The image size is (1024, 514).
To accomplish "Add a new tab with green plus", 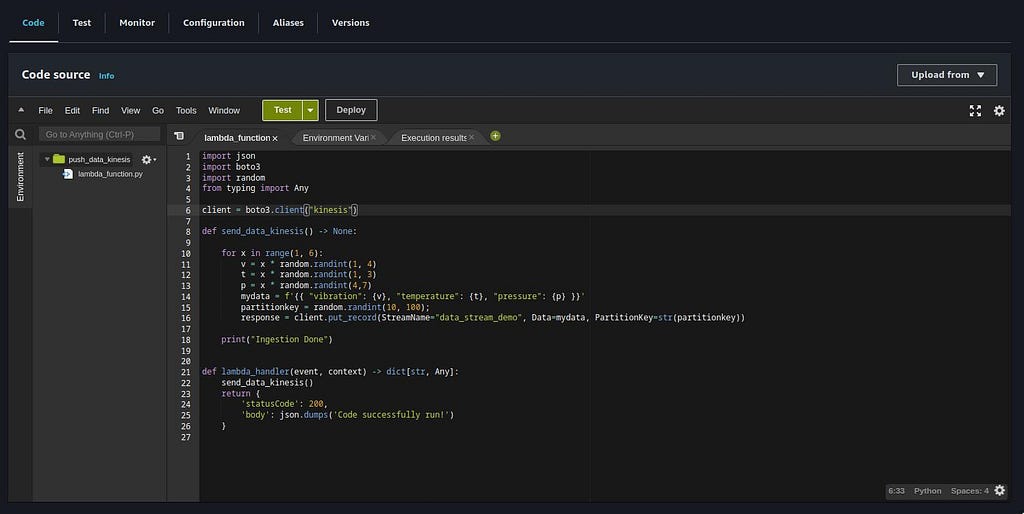I will 495,136.
